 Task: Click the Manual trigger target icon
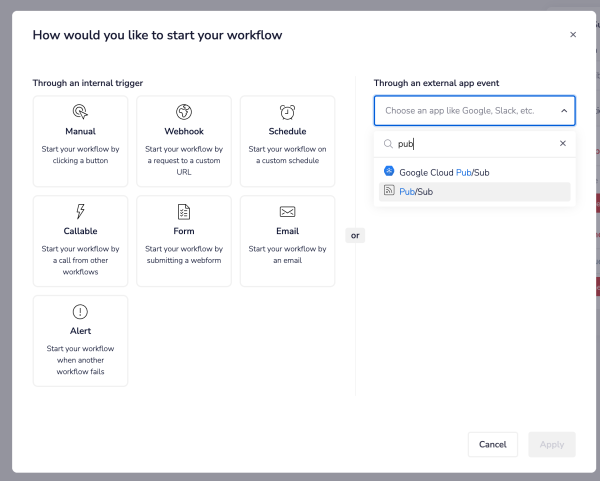tap(80, 112)
